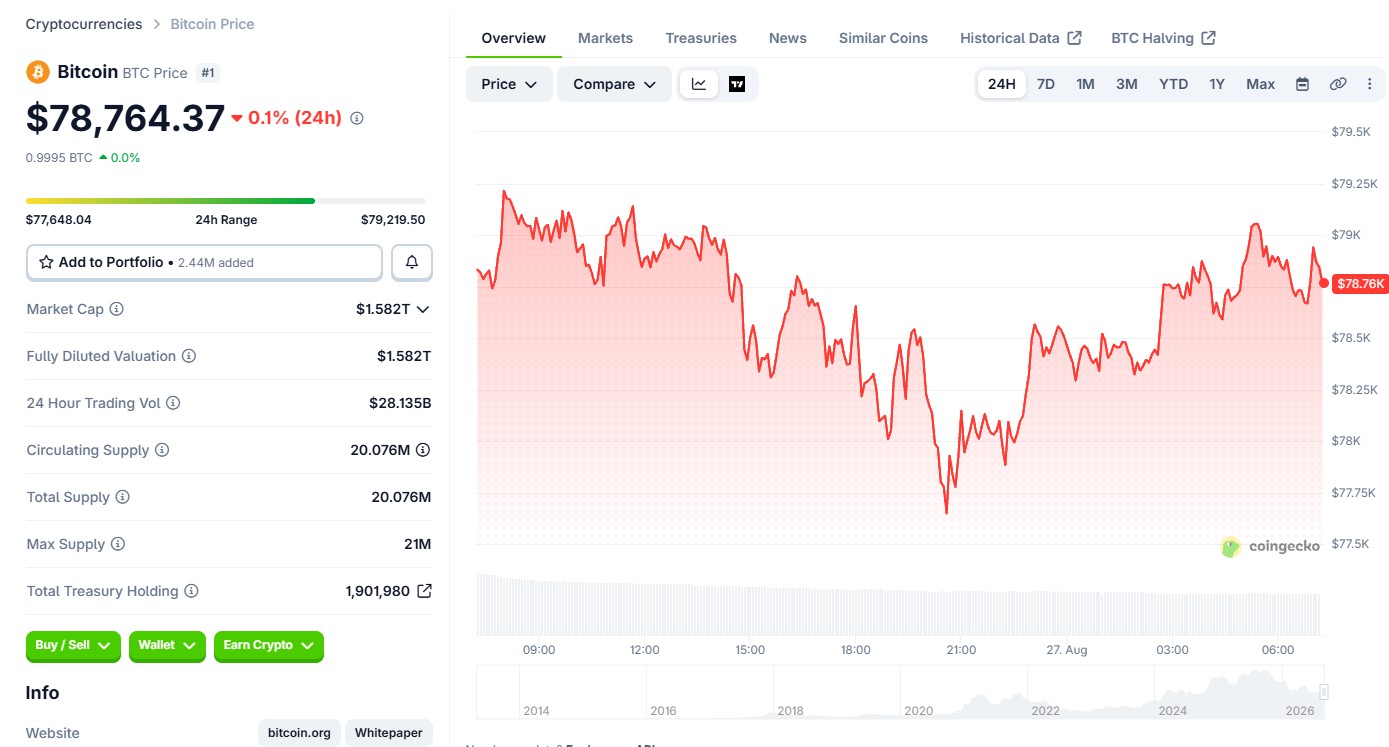Open the Price dropdown
This screenshot has width=1389, height=747.
(x=509, y=84)
